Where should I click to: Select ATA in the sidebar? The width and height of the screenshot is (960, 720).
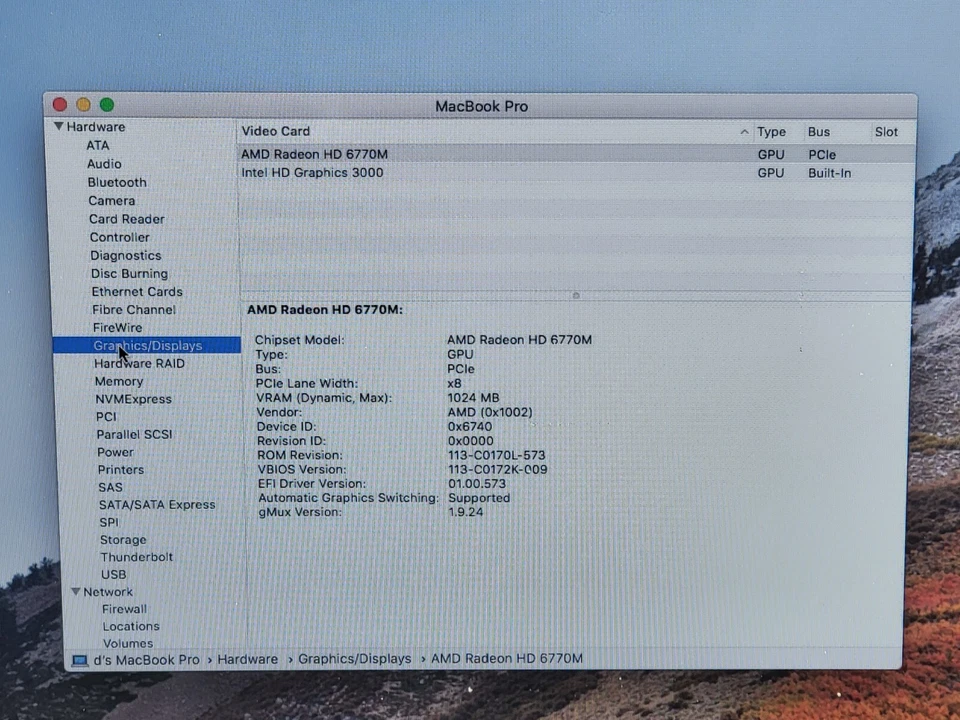click(97, 145)
